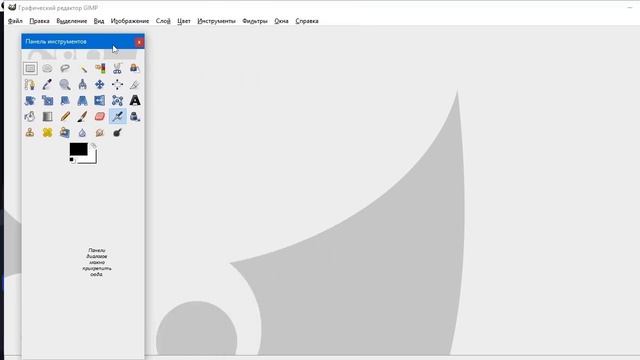The height and width of the screenshot is (360, 640).
Task: Select the Heal tool
Action: (x=47, y=133)
